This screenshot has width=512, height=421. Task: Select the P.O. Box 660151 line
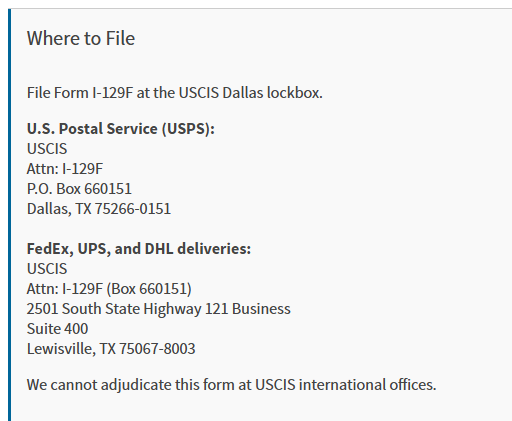79,189
